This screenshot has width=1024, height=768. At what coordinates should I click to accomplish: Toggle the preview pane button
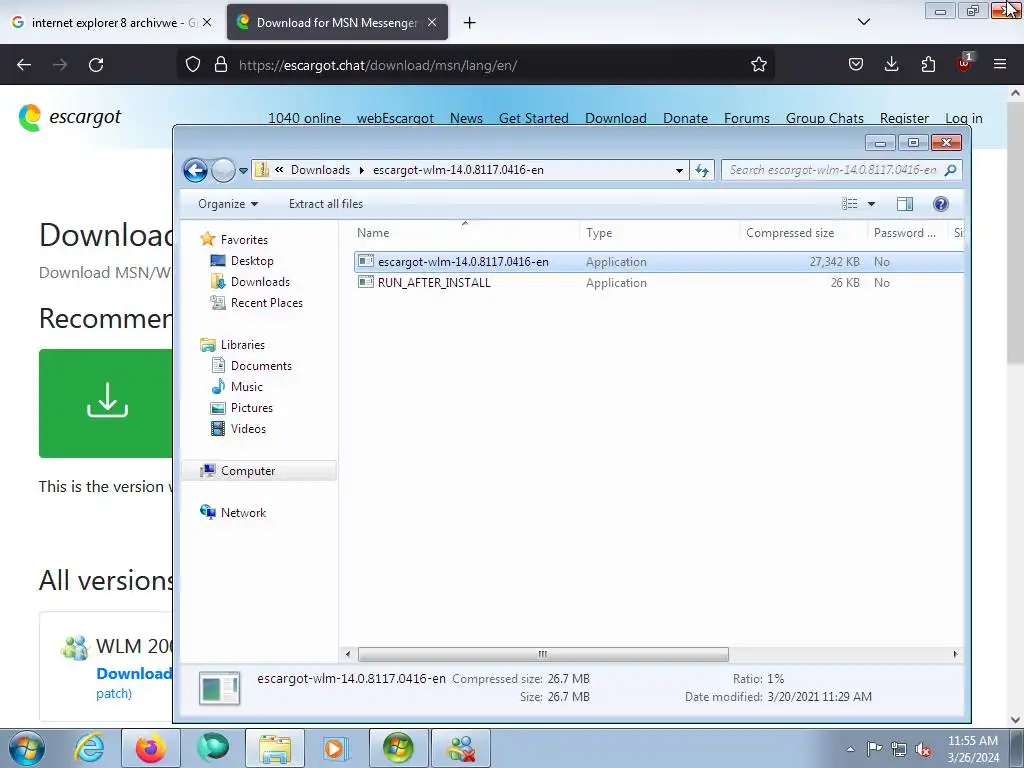click(904, 204)
